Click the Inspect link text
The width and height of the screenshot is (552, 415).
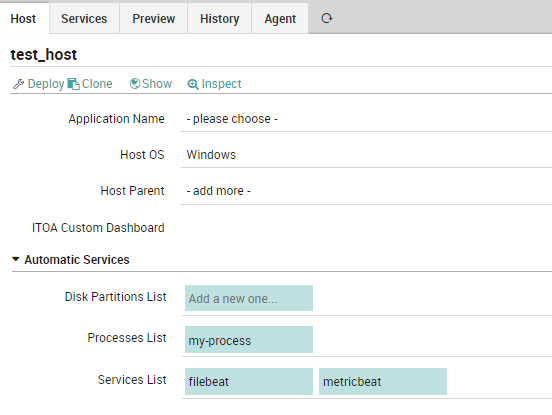[221, 84]
